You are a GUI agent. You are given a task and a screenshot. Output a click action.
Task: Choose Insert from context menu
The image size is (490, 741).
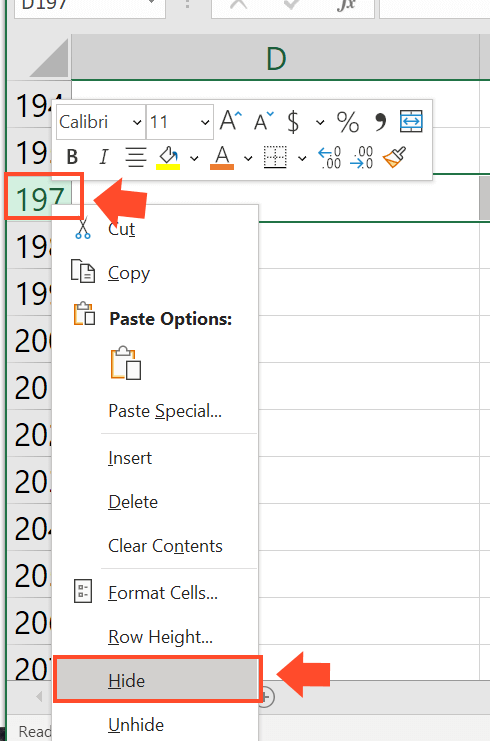(x=155, y=458)
